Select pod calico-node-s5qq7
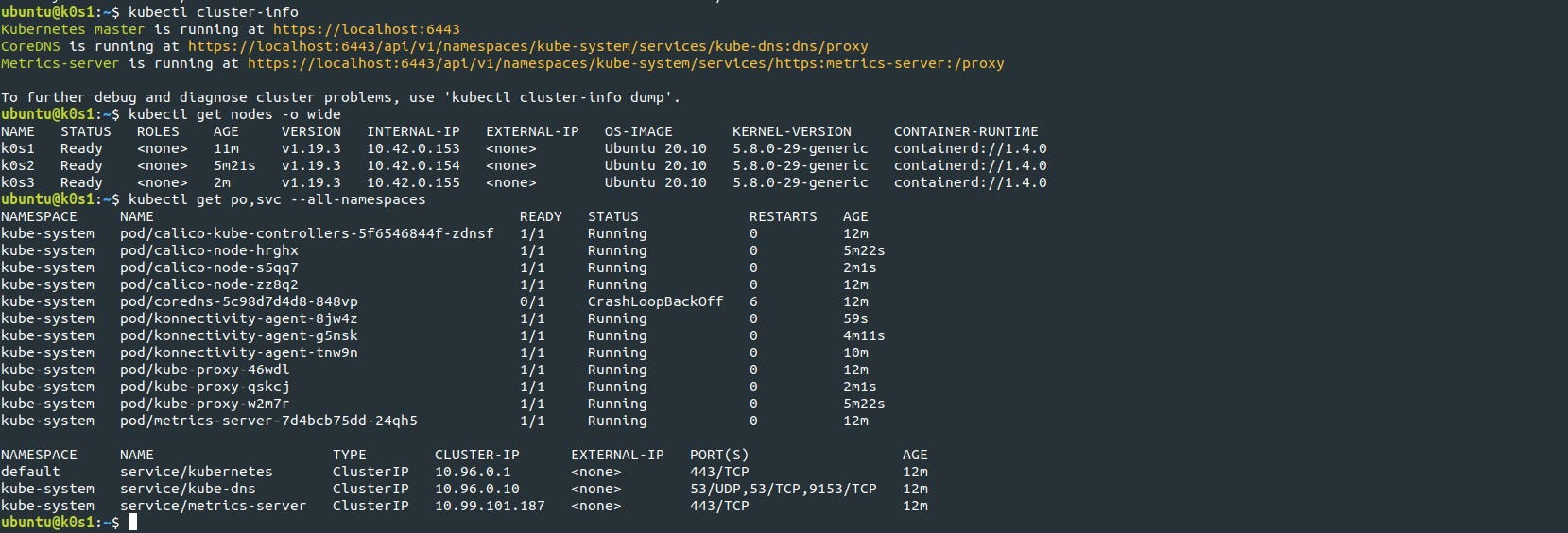The image size is (1568, 533). (209, 267)
